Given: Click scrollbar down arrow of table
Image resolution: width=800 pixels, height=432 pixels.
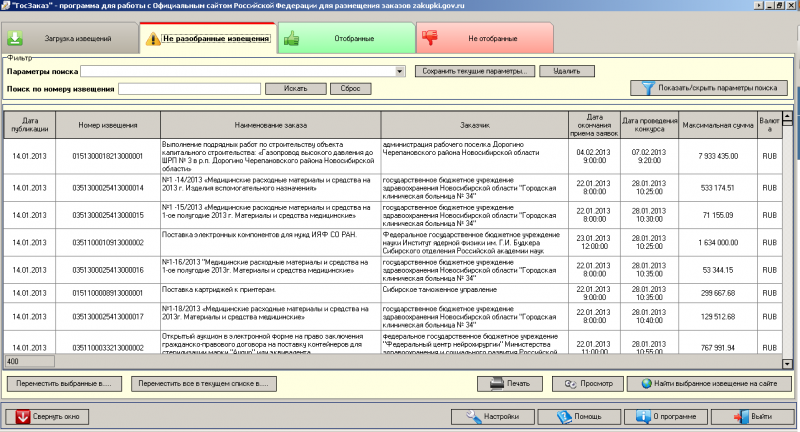Looking at the screenshot, I should [x=787, y=364].
